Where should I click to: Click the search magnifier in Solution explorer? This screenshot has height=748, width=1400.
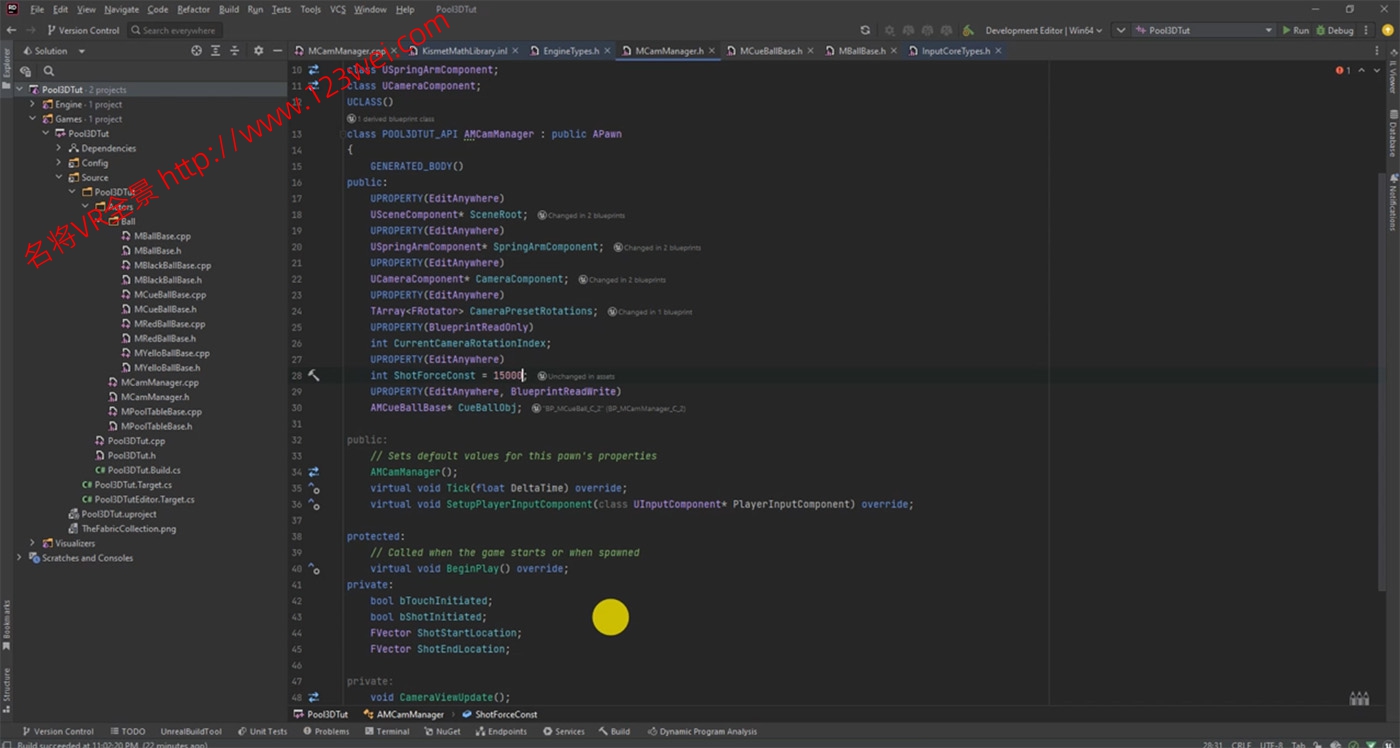48,71
